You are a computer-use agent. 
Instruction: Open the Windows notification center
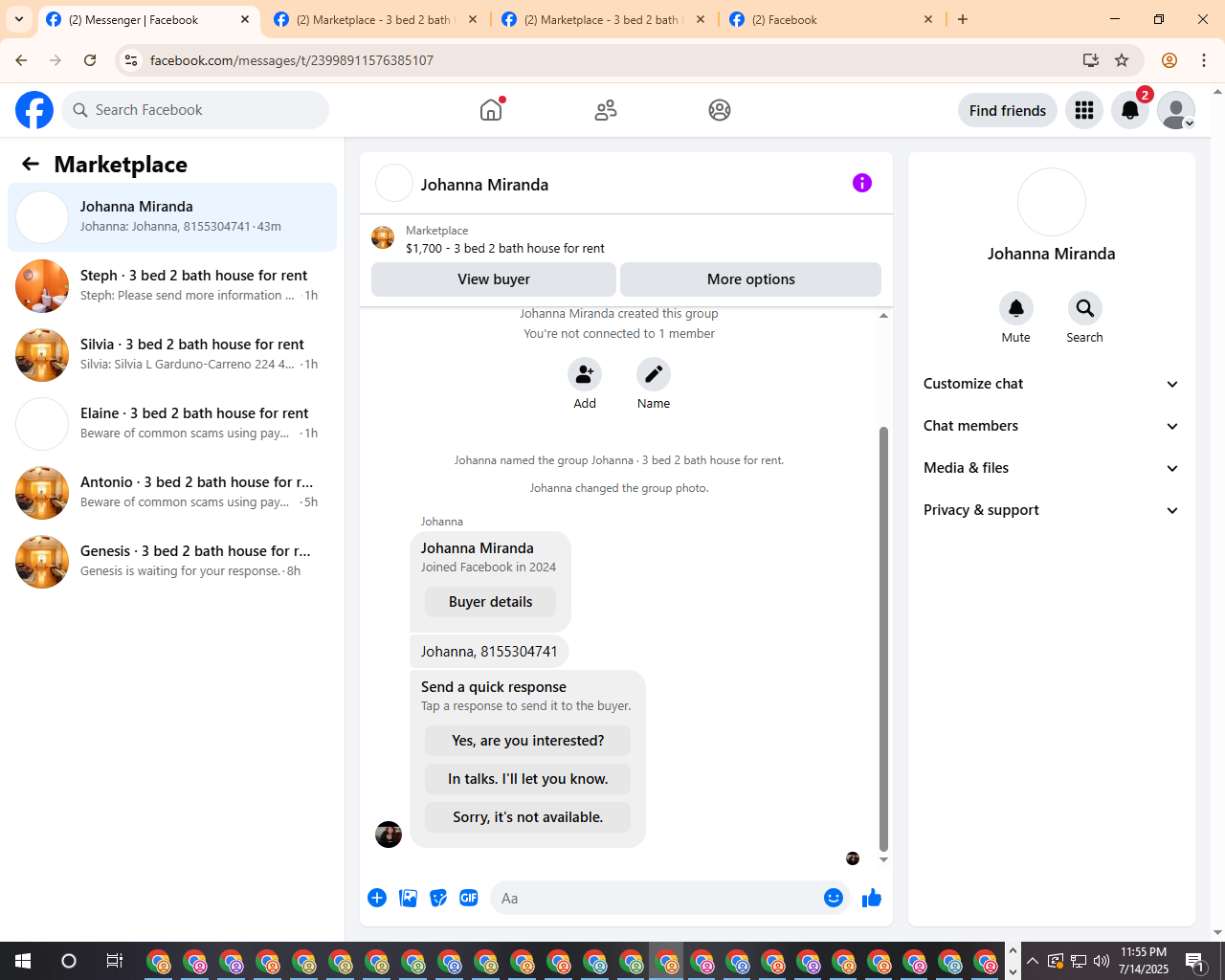(1194, 961)
